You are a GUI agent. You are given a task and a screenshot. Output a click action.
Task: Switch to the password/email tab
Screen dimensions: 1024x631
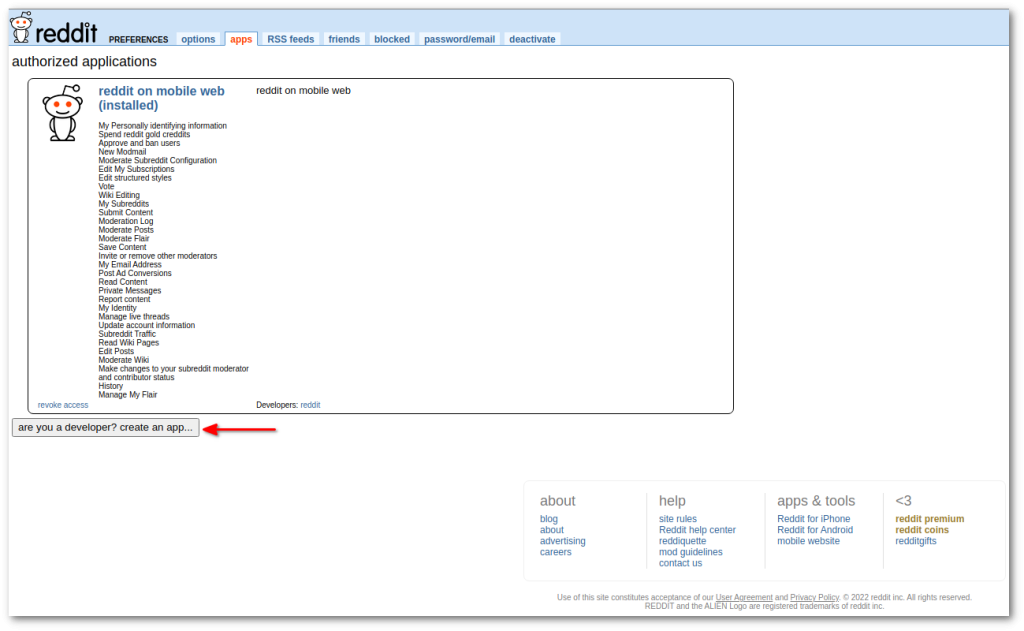click(459, 39)
